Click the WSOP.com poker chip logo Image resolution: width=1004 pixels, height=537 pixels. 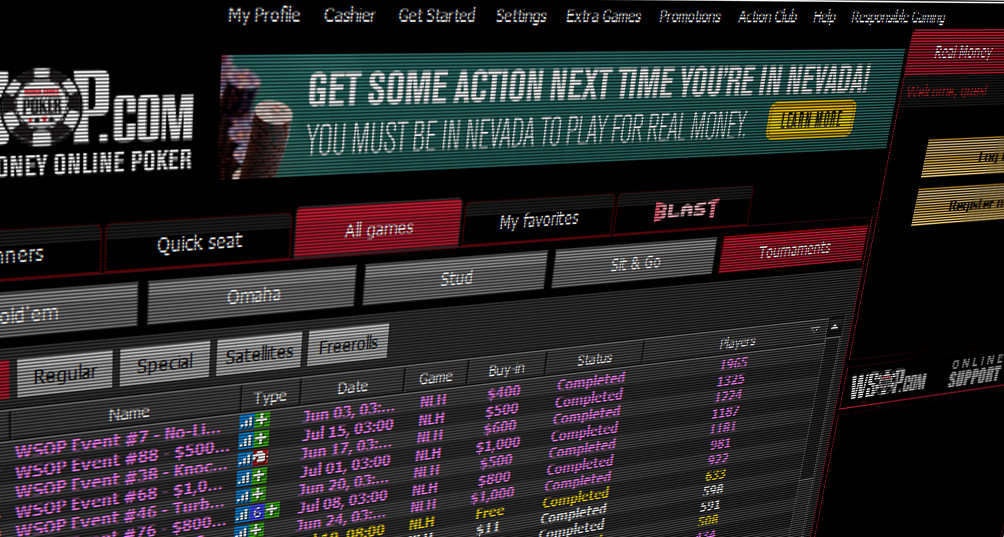tap(43, 107)
